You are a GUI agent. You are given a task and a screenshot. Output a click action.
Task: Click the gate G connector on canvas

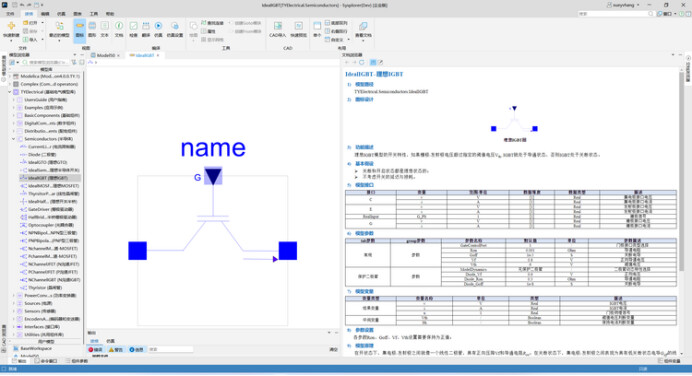point(213,176)
